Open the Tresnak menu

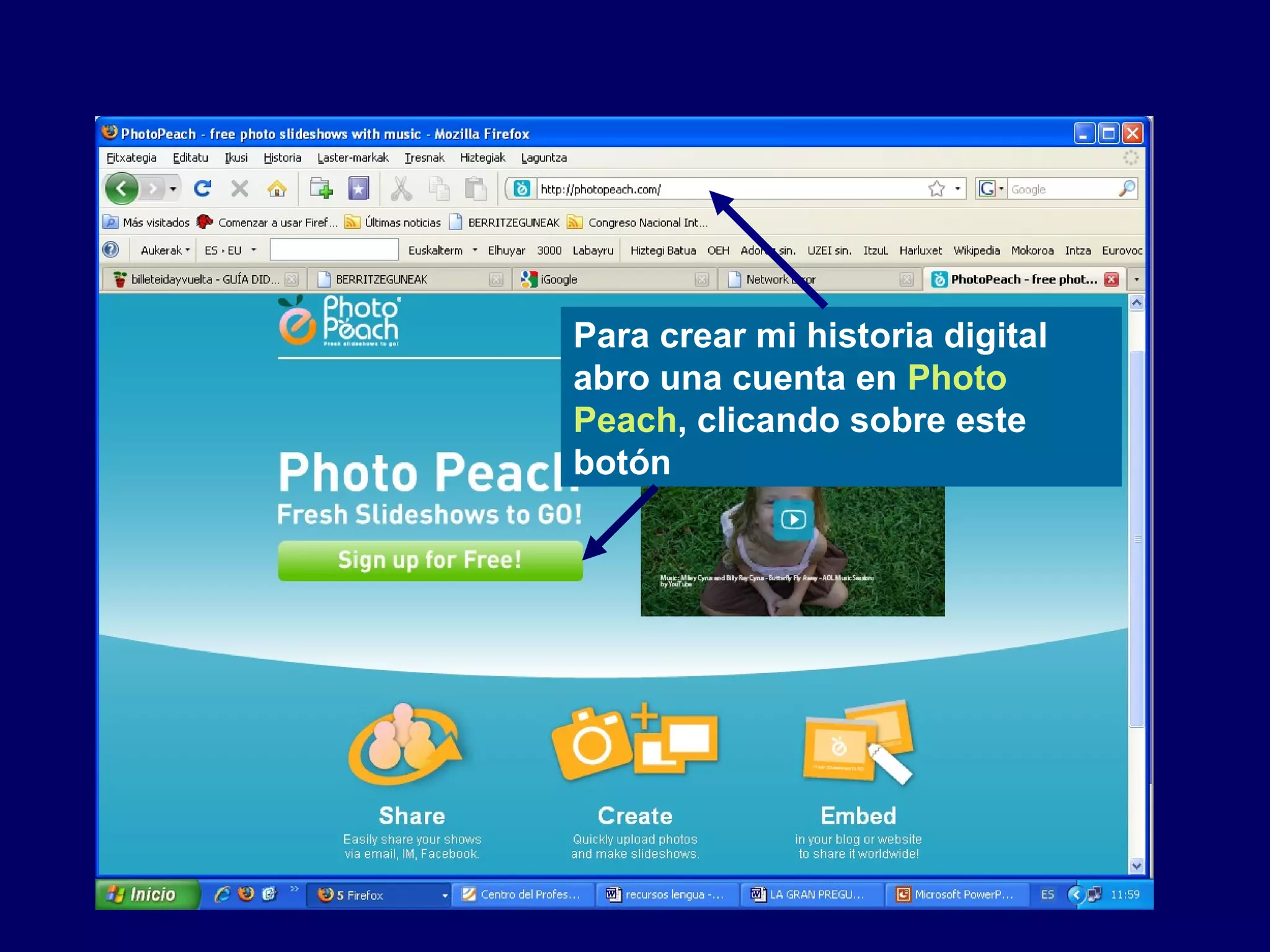[424, 157]
